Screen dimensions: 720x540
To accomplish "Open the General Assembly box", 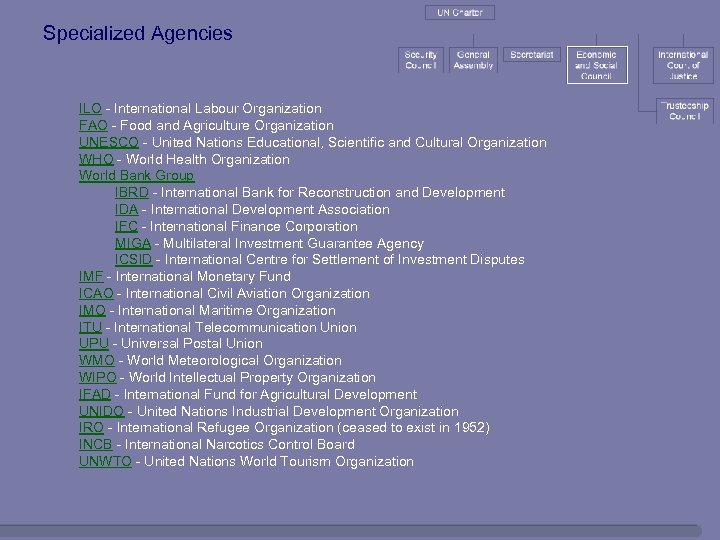I will (x=473, y=60).
